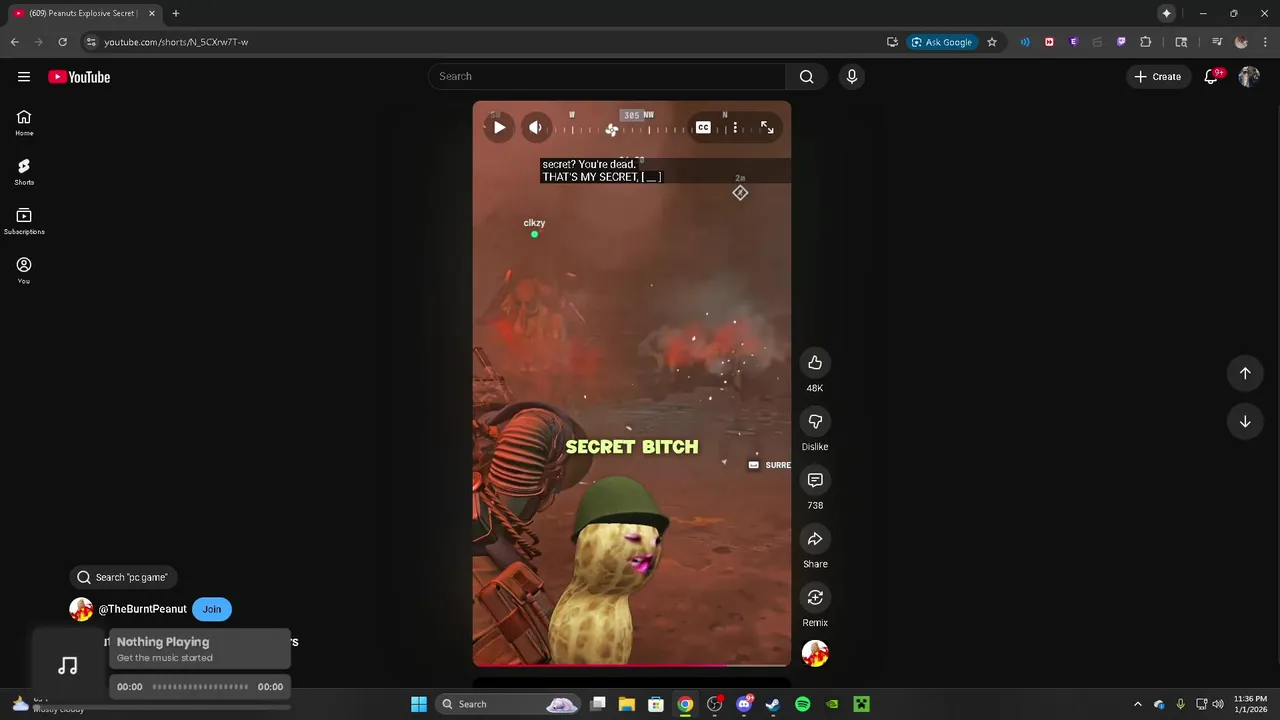This screenshot has height=720, width=1280.
Task: Seek using the Short's red progress bar
Action: pyautogui.click(x=631, y=664)
